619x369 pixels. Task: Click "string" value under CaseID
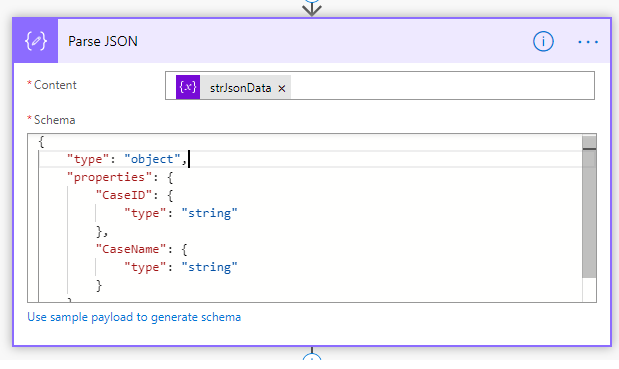point(210,213)
